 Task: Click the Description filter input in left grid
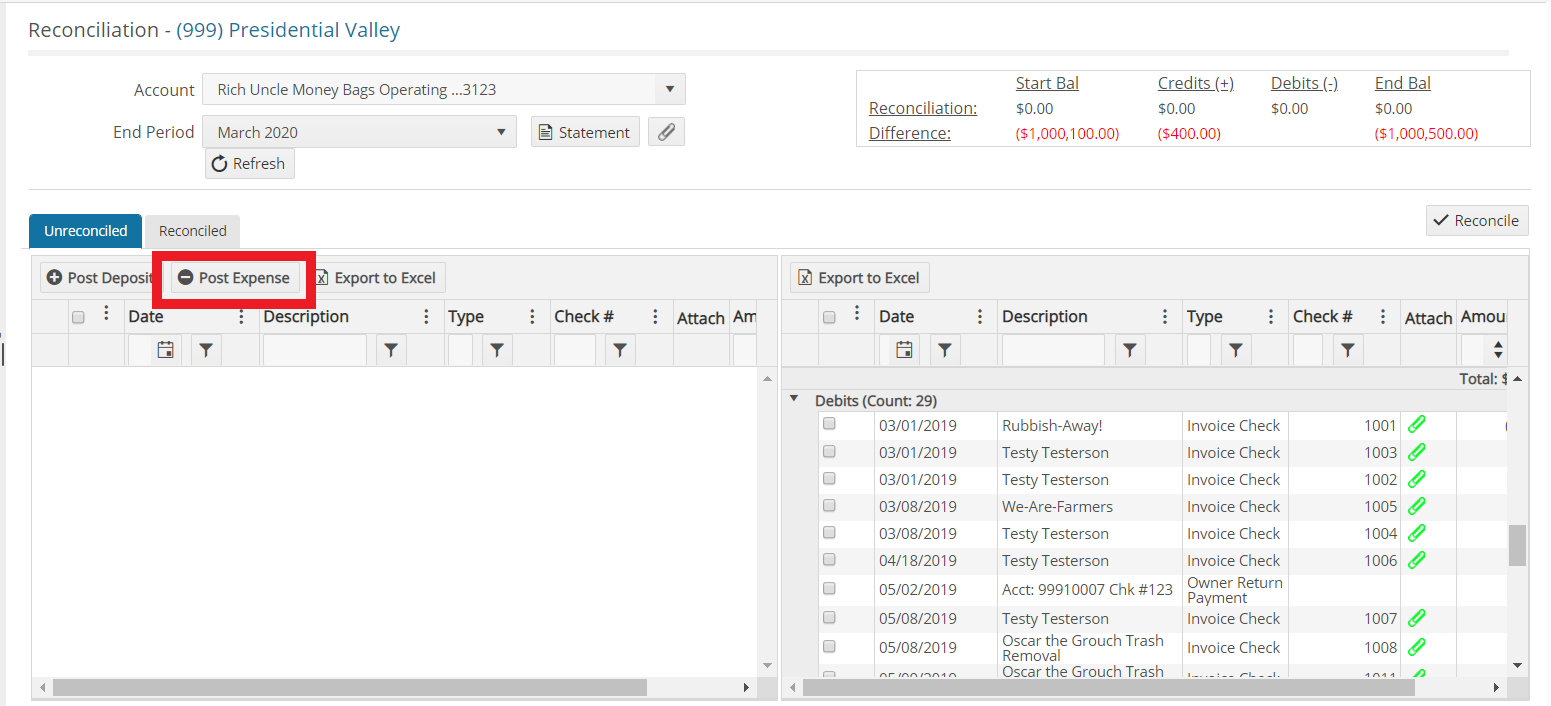point(315,350)
